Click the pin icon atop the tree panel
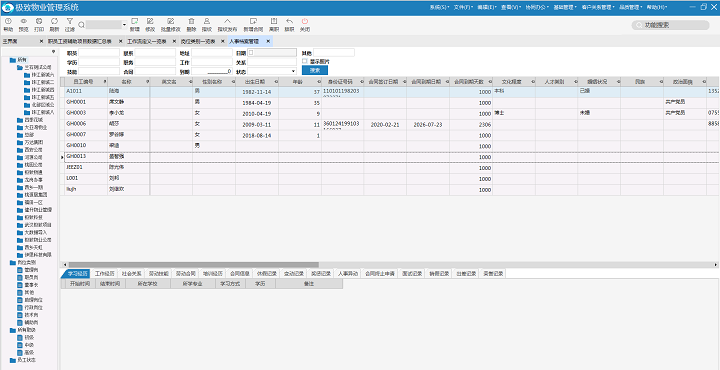720x370 pixels. click(x=53, y=51)
